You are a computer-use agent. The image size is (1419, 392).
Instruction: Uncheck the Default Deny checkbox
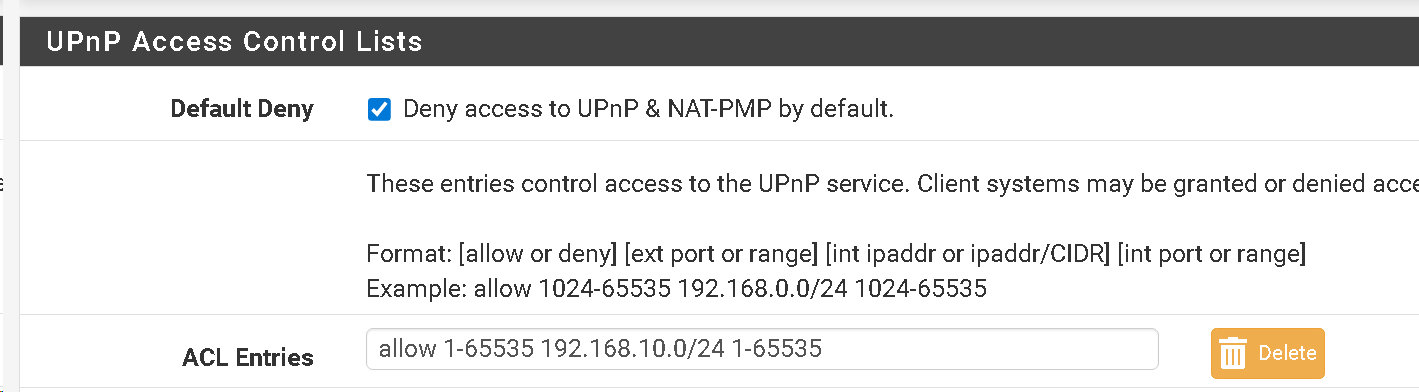coord(379,109)
